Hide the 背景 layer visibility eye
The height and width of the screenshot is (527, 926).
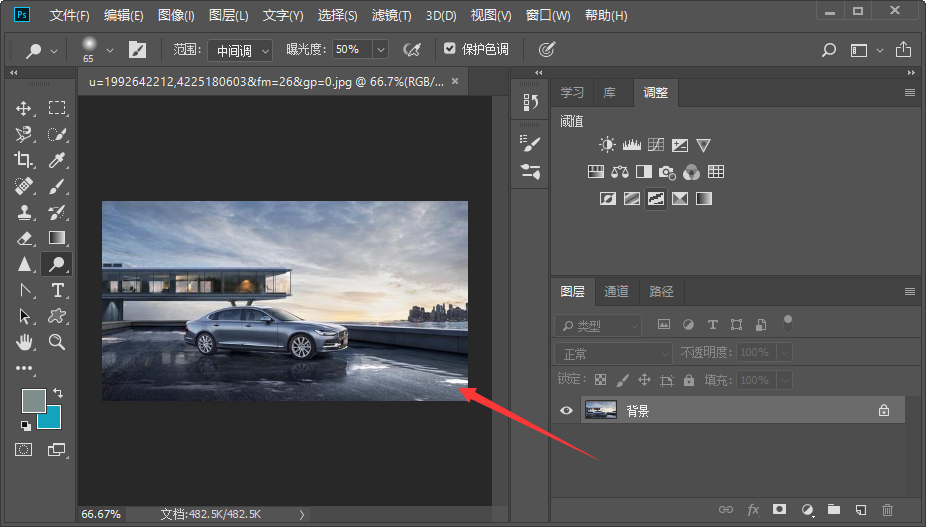[566, 410]
